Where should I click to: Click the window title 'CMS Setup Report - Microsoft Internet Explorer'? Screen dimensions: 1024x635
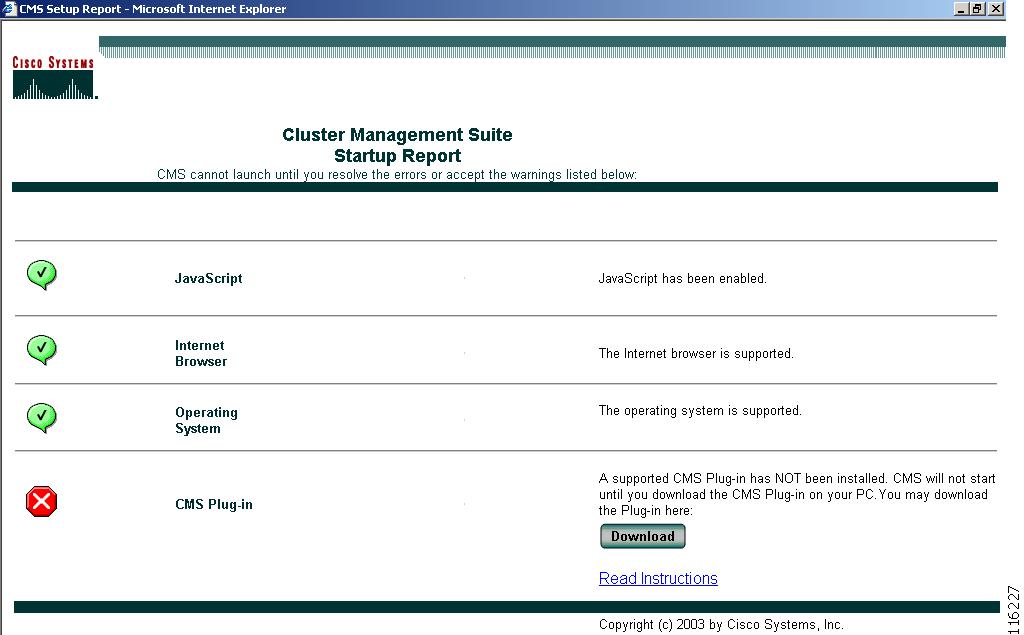click(153, 9)
